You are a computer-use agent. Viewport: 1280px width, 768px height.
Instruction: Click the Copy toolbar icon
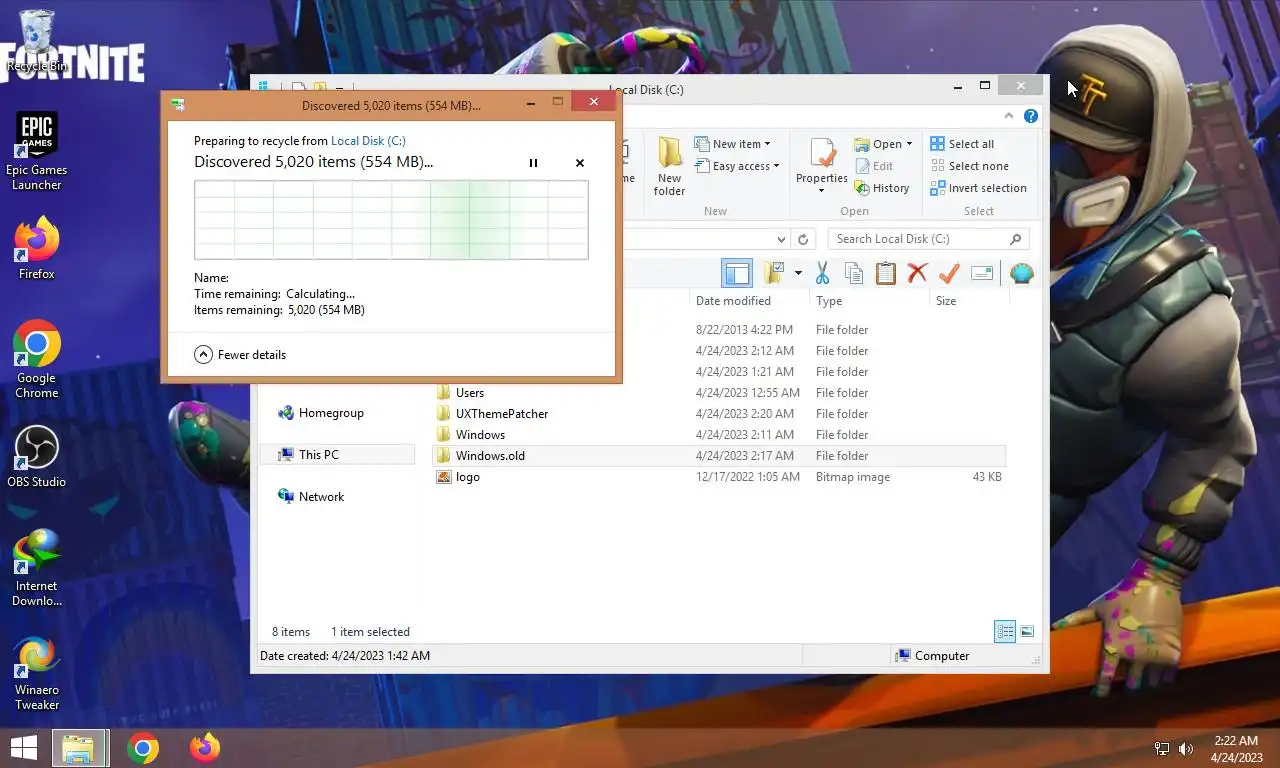click(854, 273)
